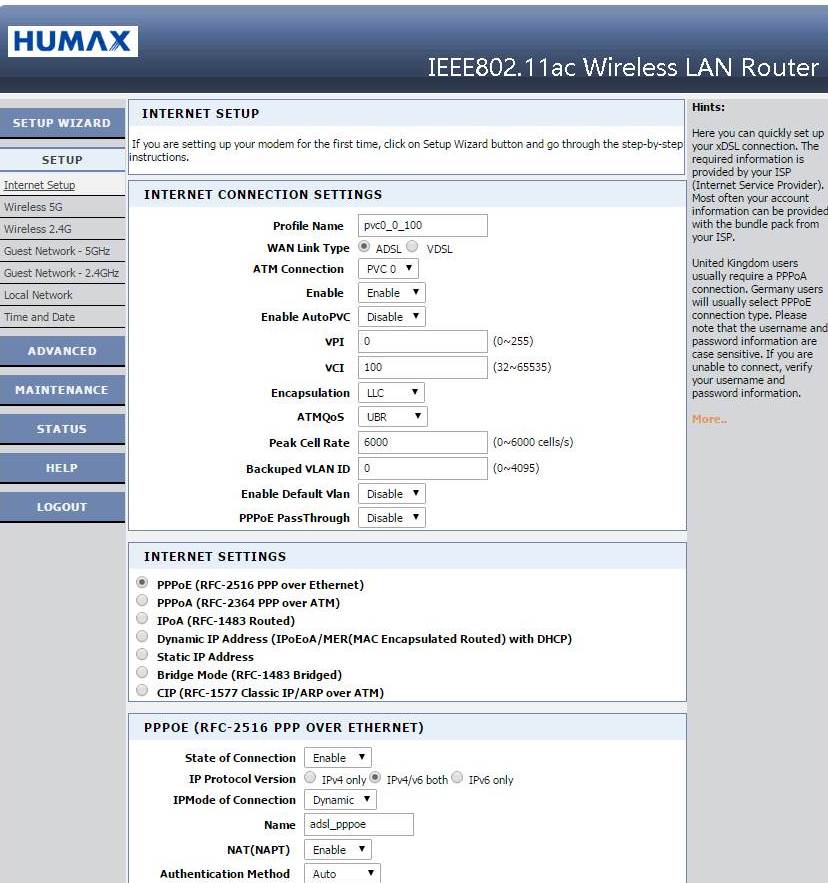Screen dimensions: 828x883
Task: Click the (32~65535) VCI range text
Action: tap(522, 367)
